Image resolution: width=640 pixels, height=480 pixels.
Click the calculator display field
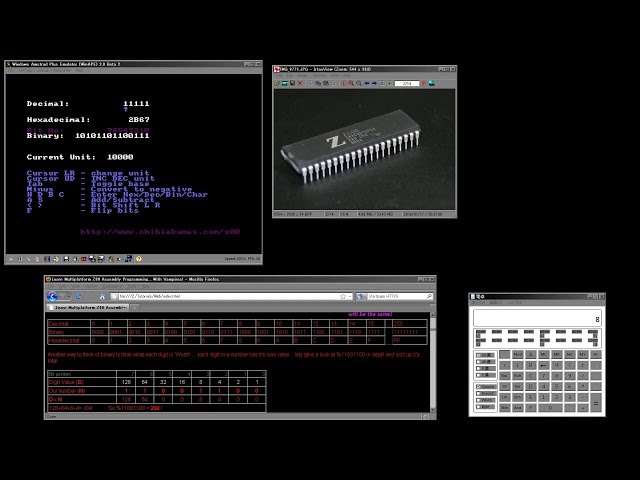537,319
